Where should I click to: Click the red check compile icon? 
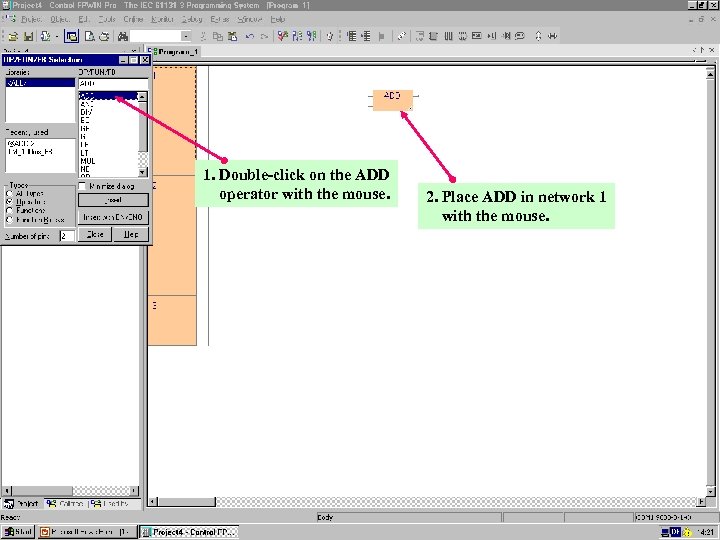283,36
